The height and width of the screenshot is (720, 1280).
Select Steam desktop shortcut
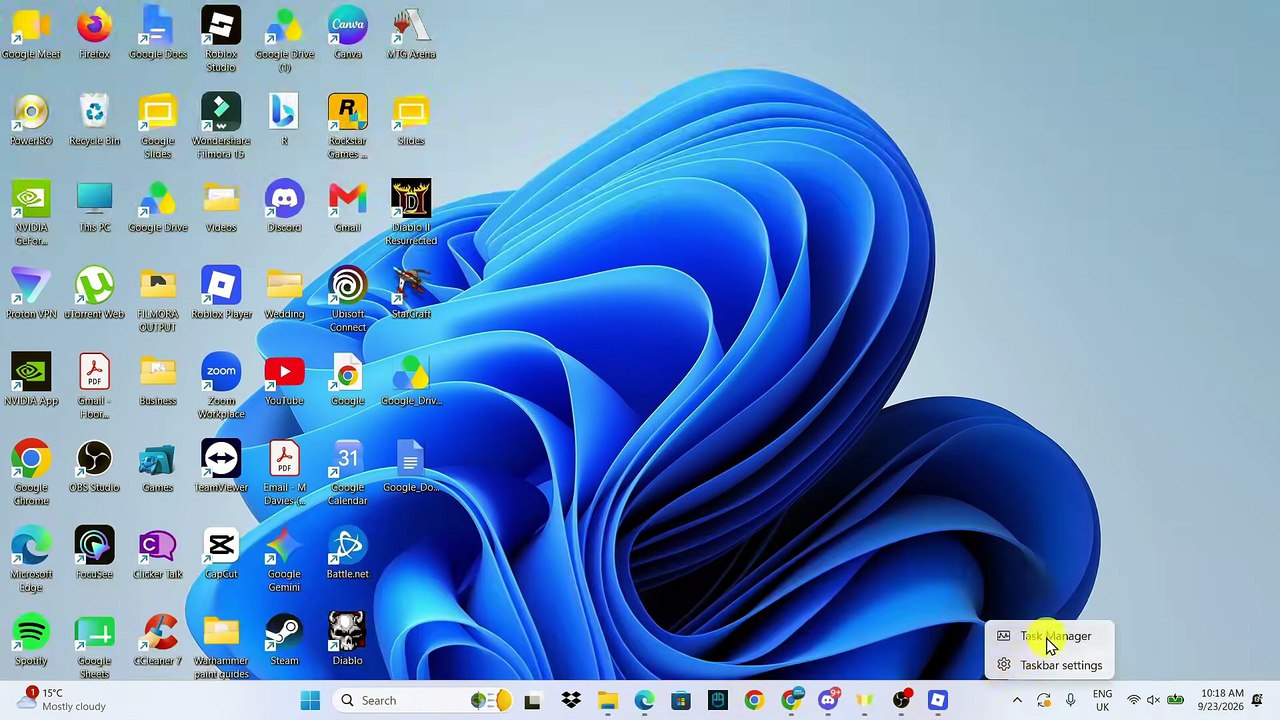click(x=284, y=640)
